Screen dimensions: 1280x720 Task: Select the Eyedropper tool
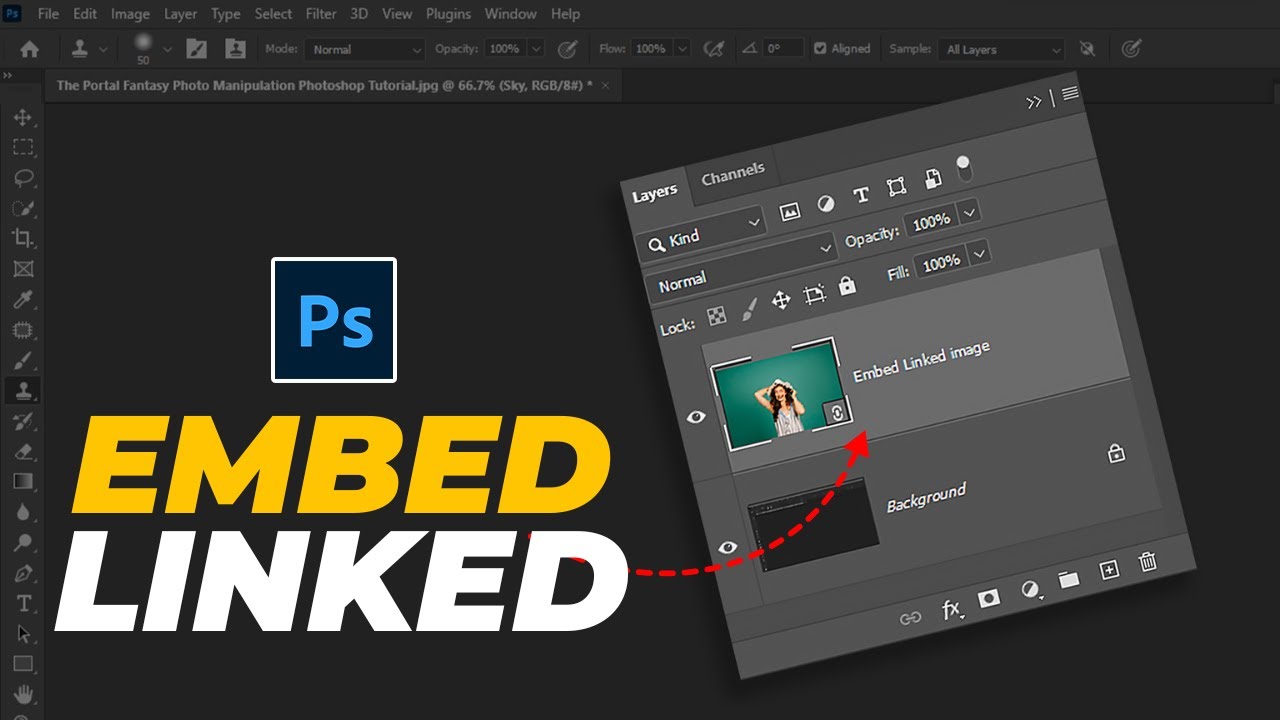click(x=22, y=299)
